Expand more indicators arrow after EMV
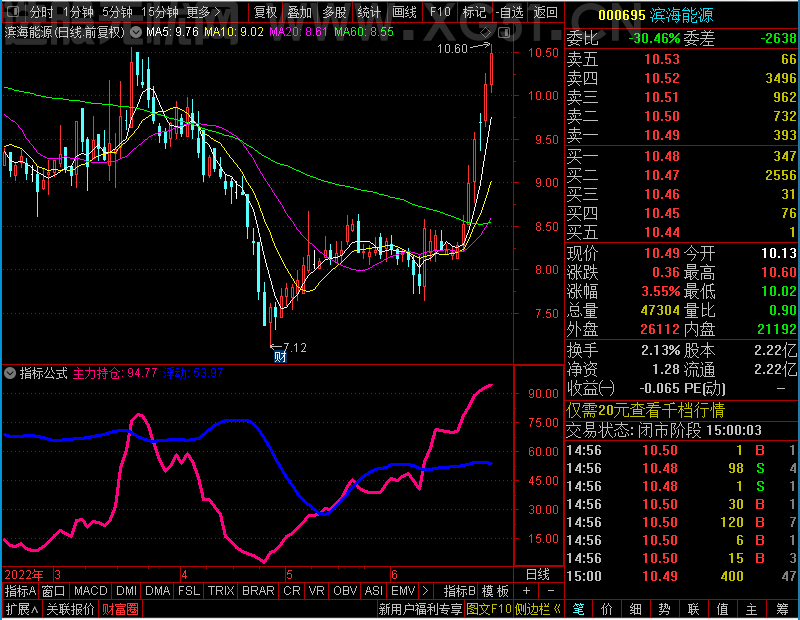 click(x=426, y=591)
